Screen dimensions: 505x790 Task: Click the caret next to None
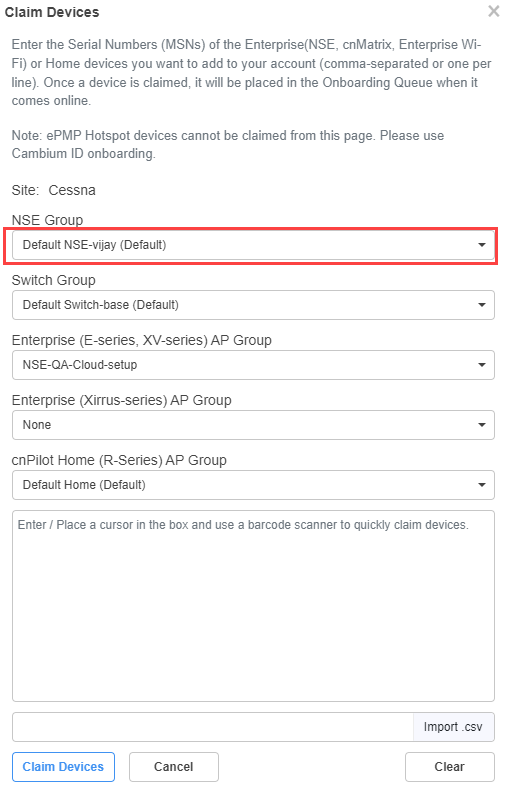pyautogui.click(x=482, y=425)
